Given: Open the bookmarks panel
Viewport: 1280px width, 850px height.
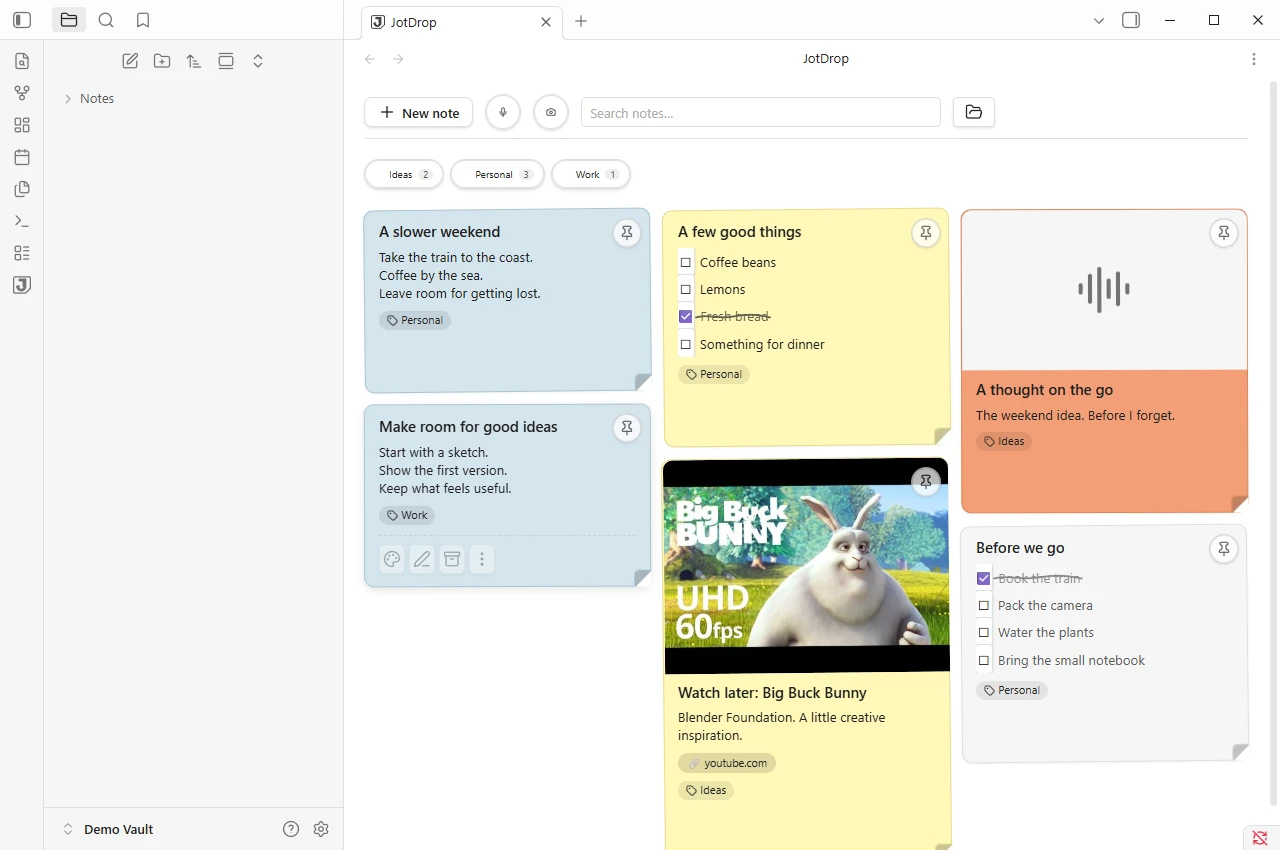Looking at the screenshot, I should pos(143,20).
